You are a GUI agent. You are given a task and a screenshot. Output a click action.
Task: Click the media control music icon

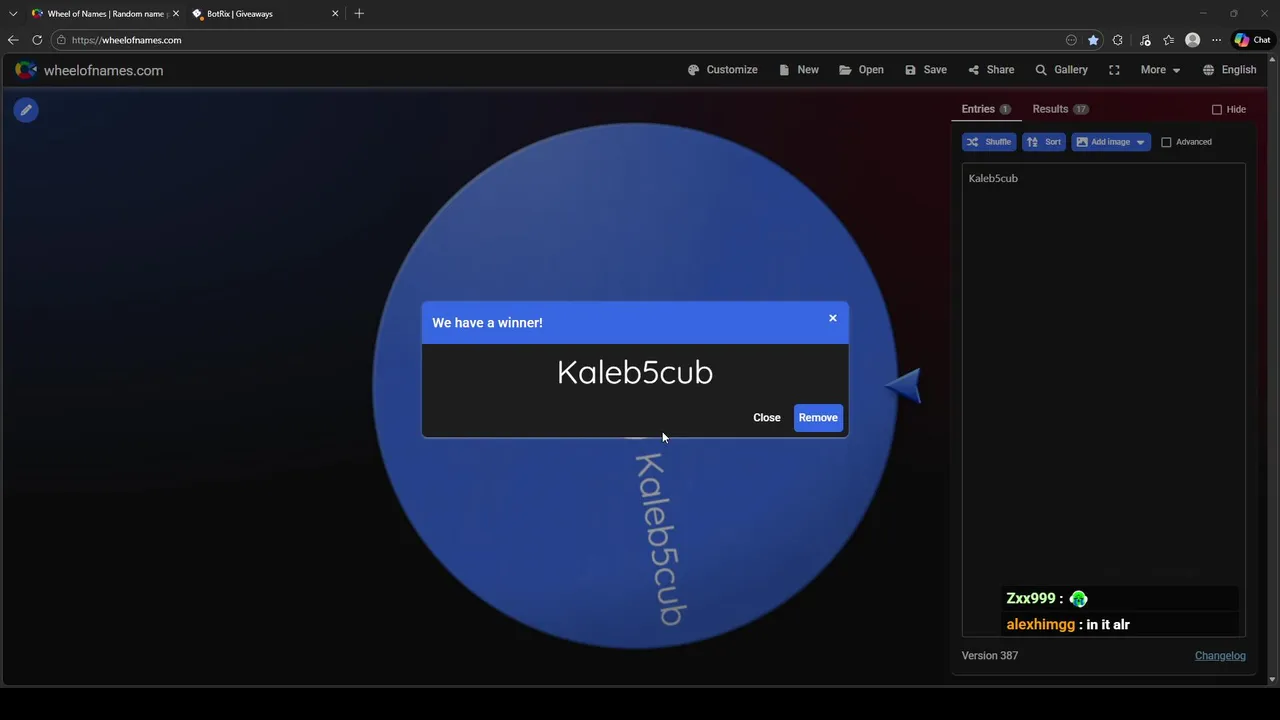click(1146, 40)
